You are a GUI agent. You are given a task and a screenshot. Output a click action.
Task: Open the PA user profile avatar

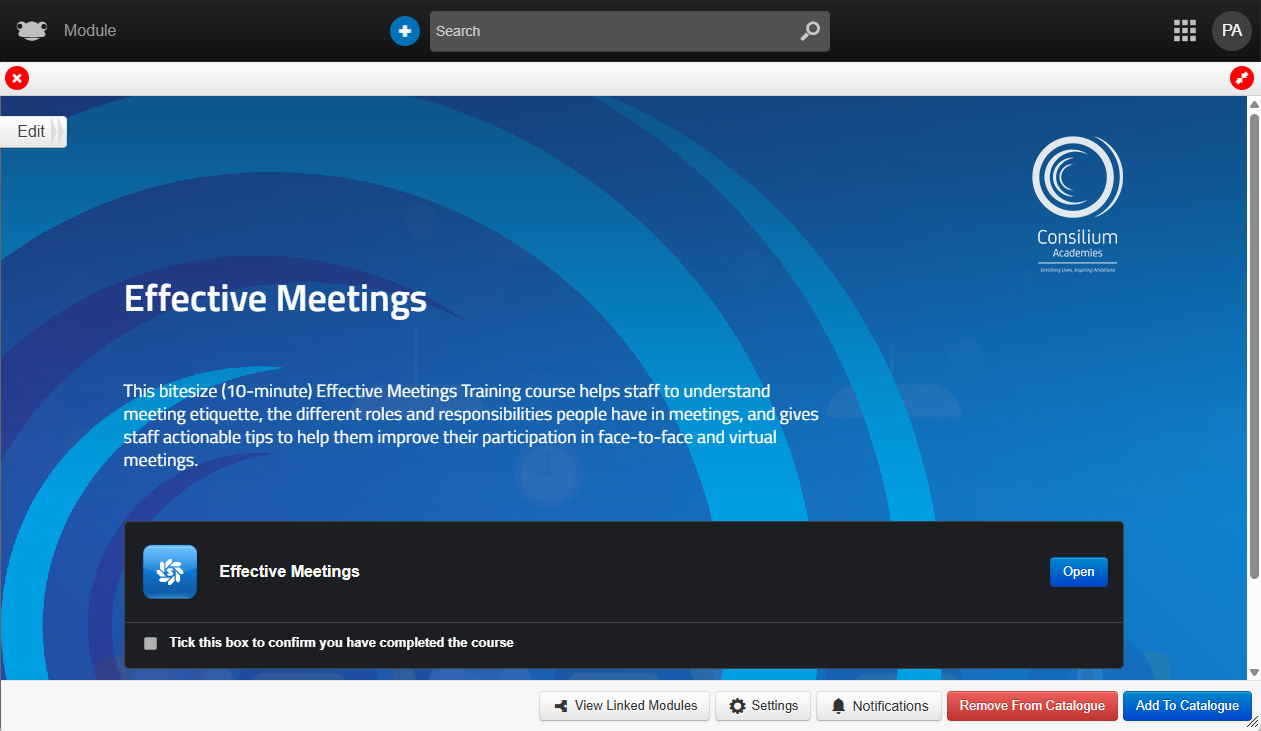(x=1231, y=31)
